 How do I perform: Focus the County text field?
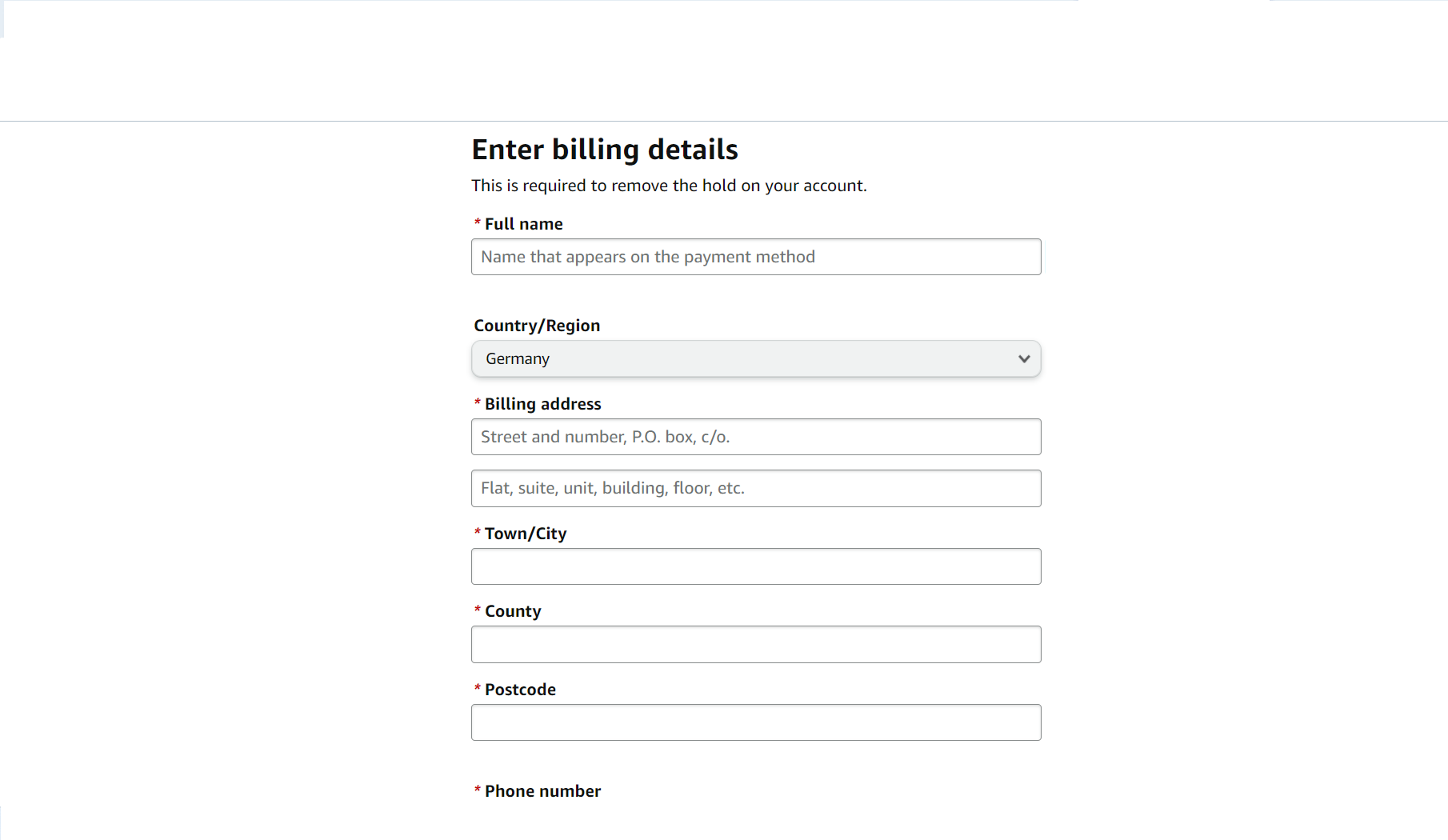[756, 644]
